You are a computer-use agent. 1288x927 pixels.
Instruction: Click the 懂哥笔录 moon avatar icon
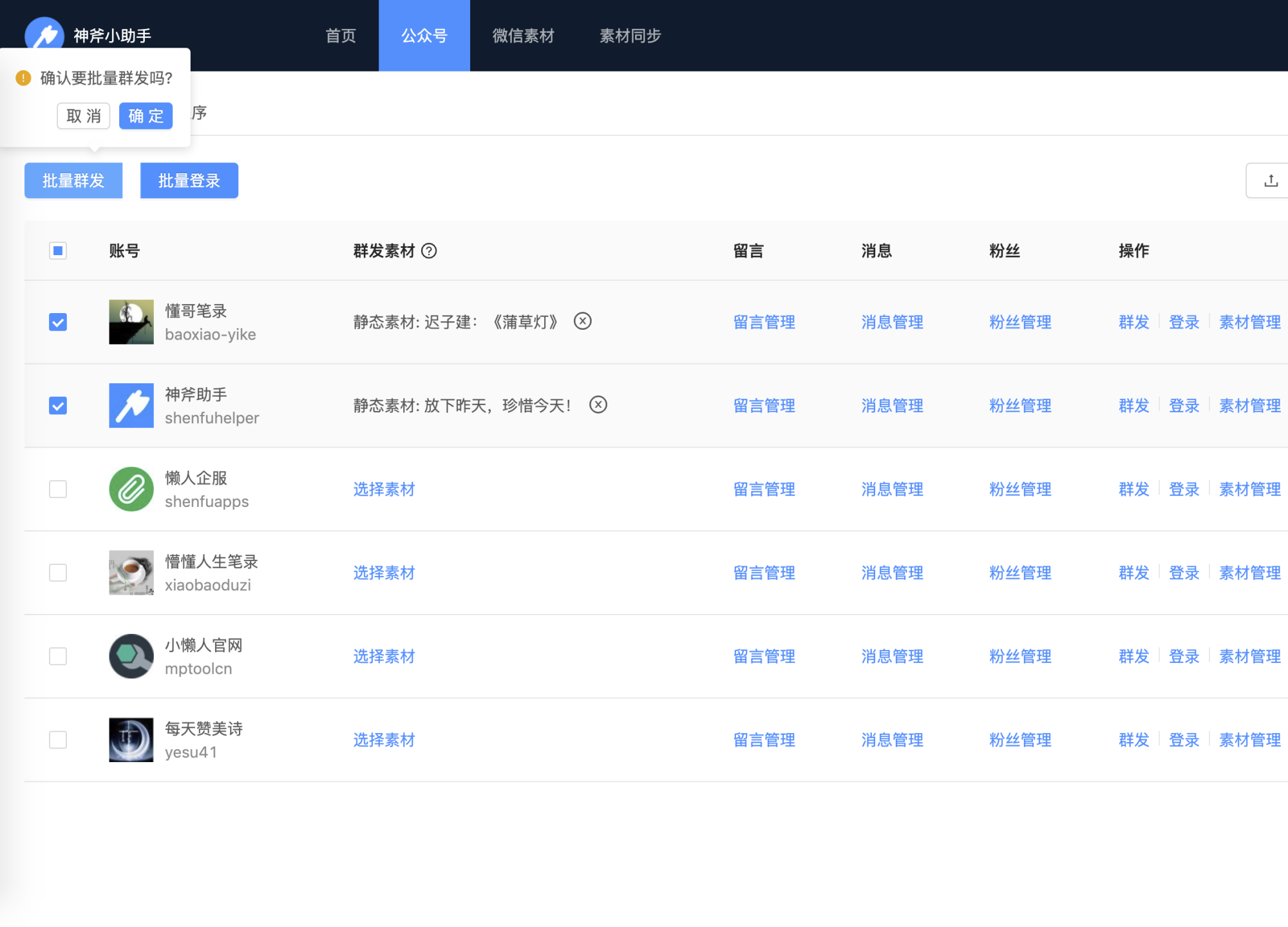pos(131,321)
